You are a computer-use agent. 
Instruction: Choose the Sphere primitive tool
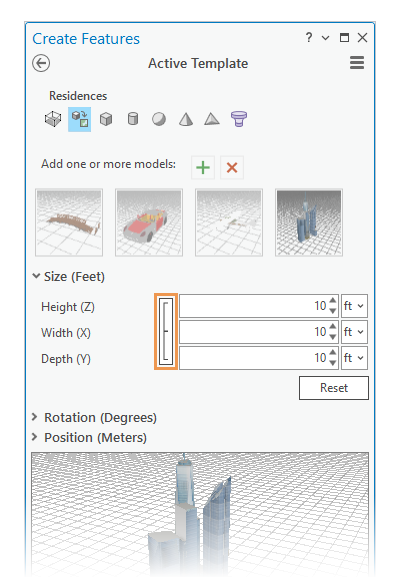159,119
